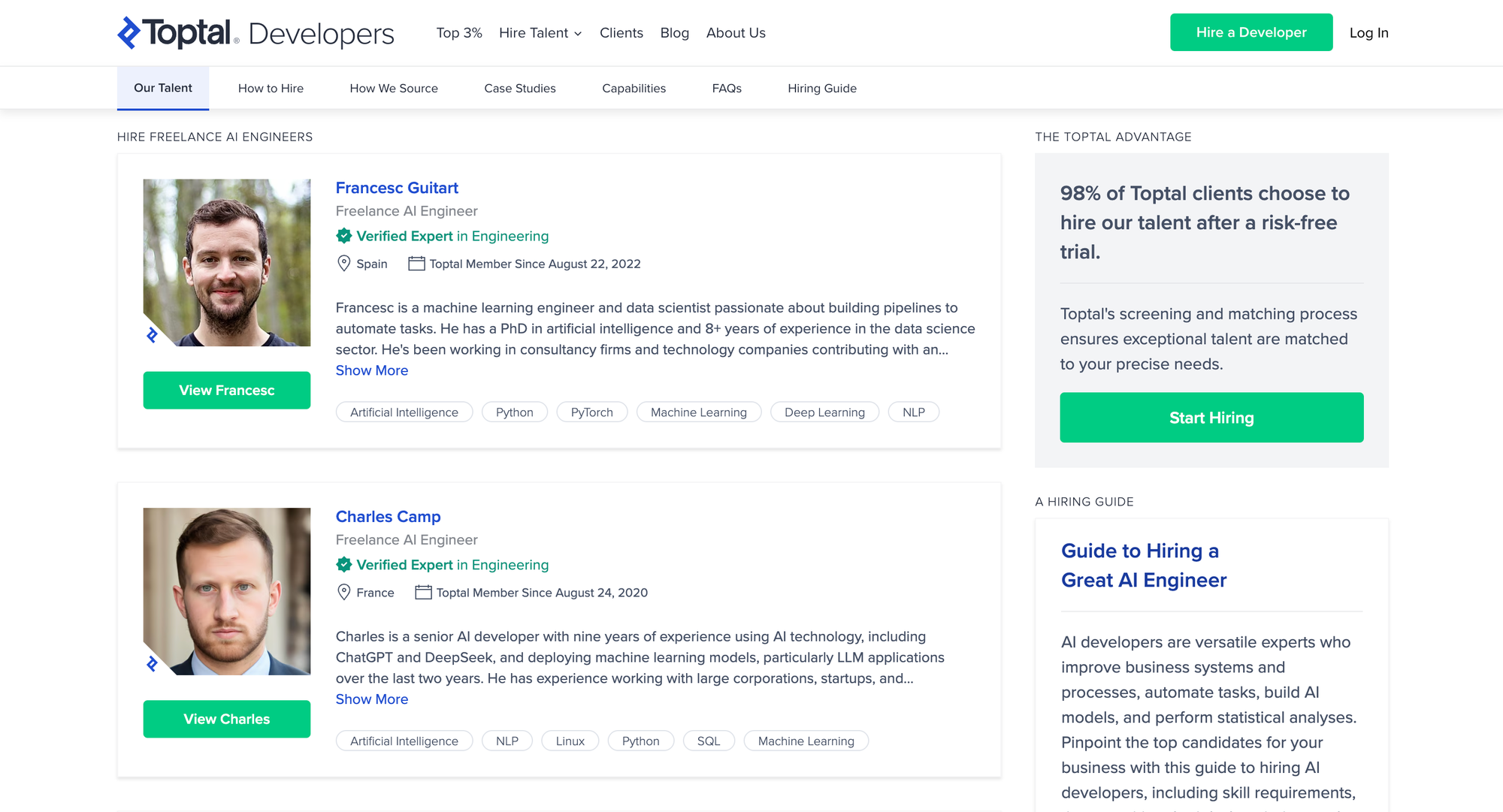Open the Case Studies tab
1503x812 pixels.
point(520,89)
